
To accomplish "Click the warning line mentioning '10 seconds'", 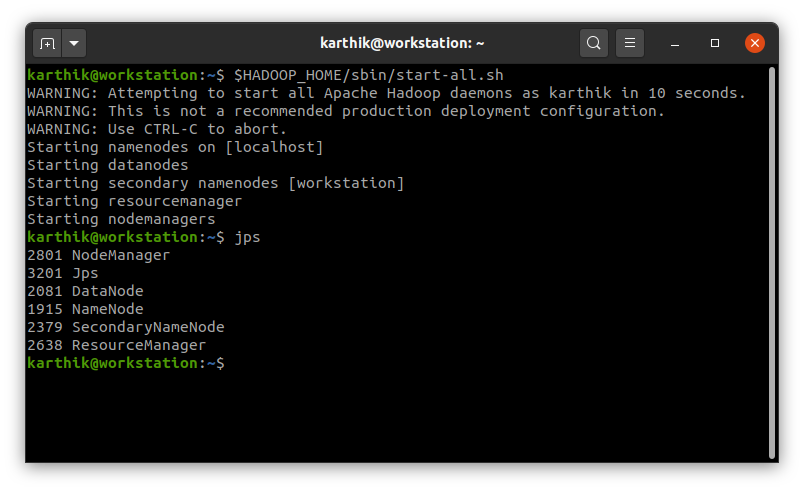I will 387,93.
